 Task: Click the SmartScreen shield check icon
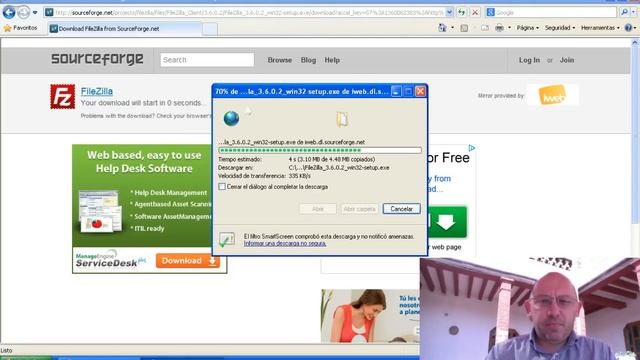click(x=227, y=239)
